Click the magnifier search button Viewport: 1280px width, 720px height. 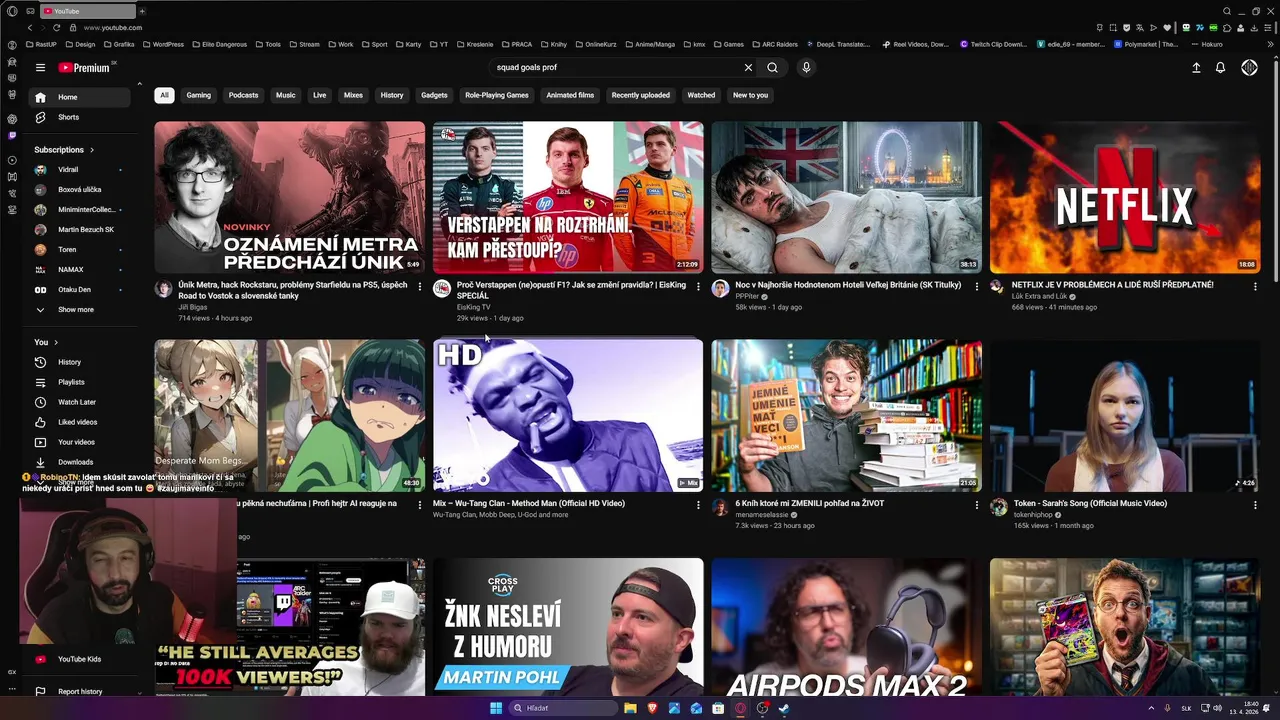(772, 68)
